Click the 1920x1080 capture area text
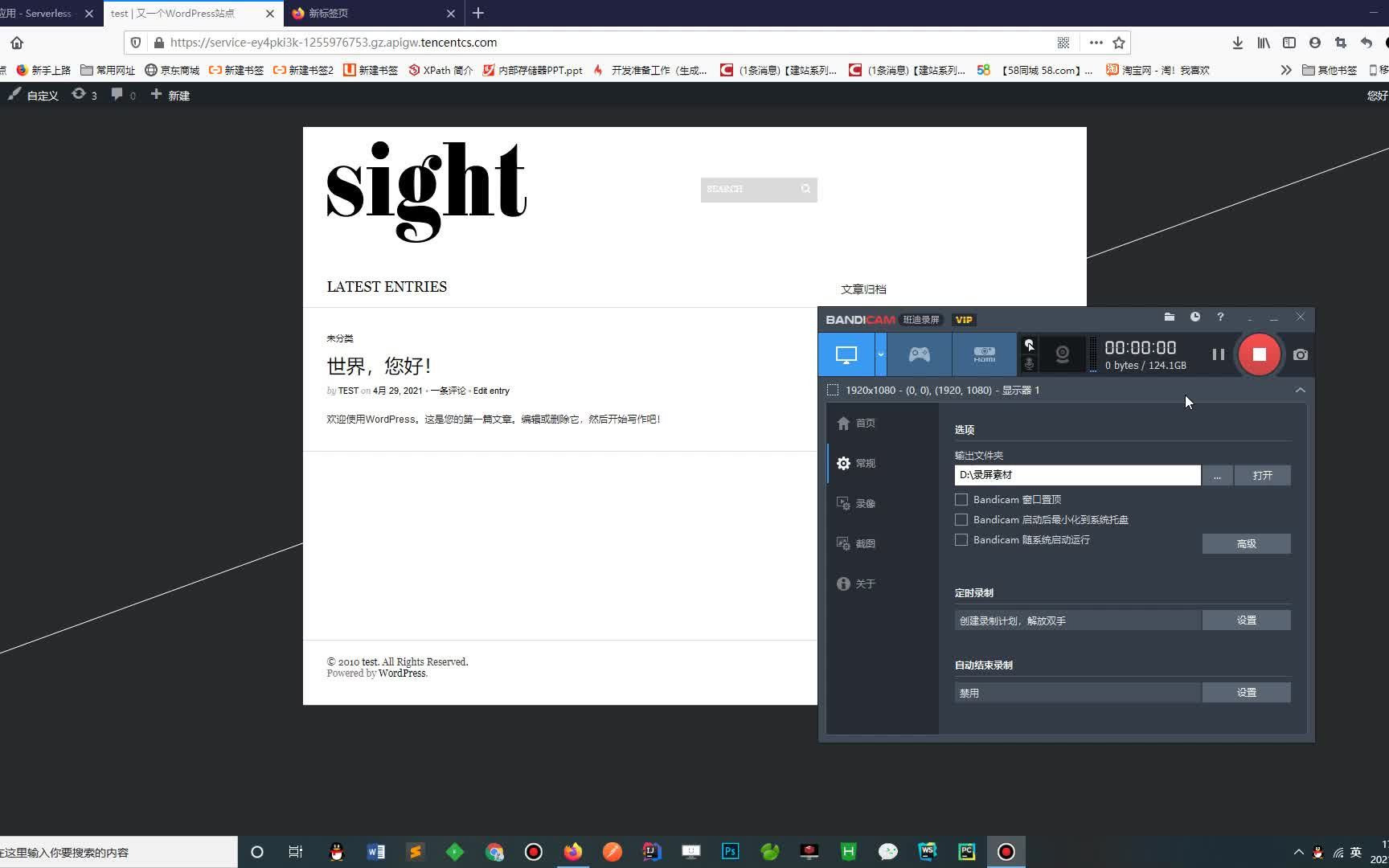1389x868 pixels. (x=942, y=390)
